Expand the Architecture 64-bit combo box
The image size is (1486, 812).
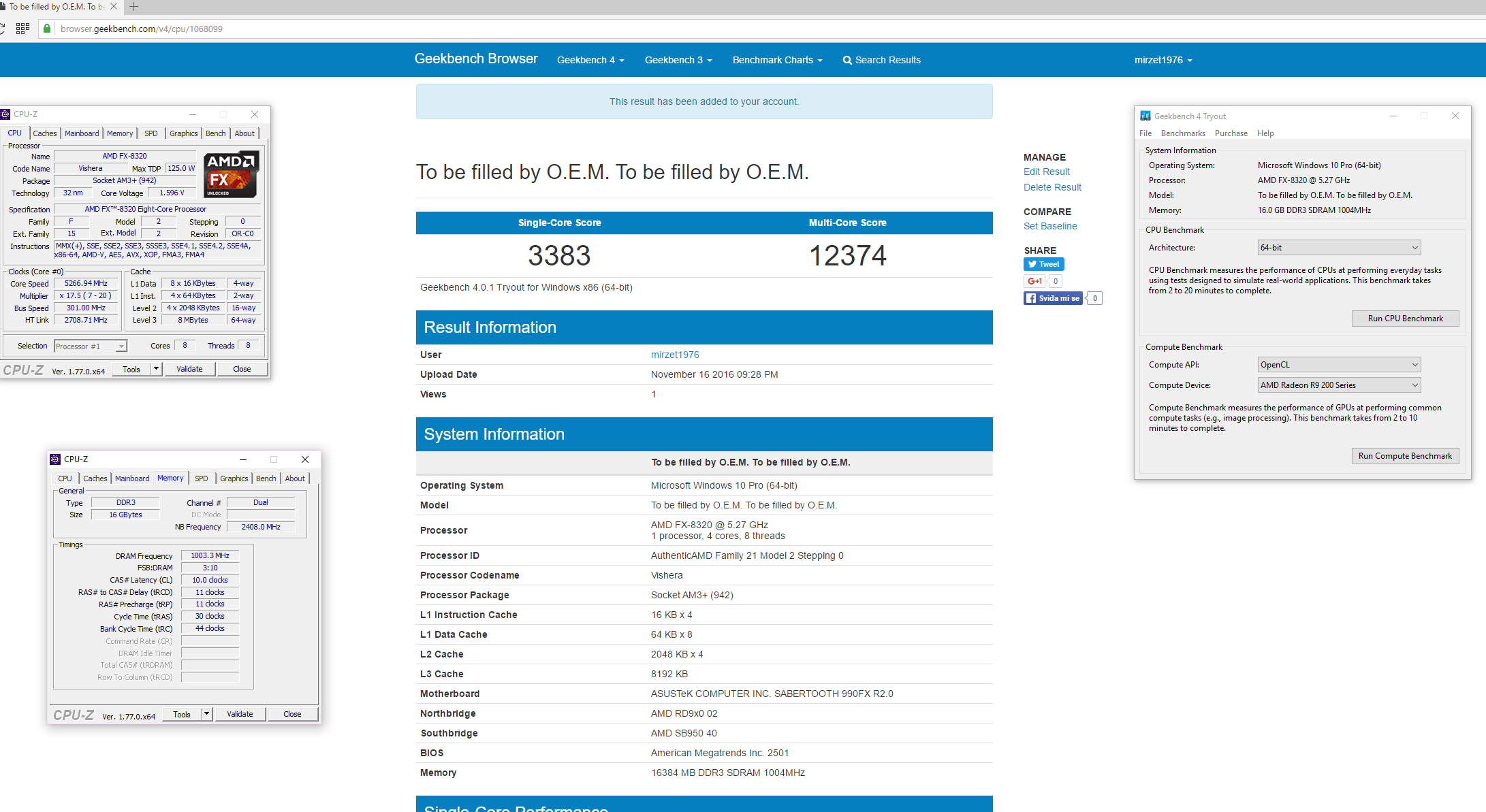1339,248
